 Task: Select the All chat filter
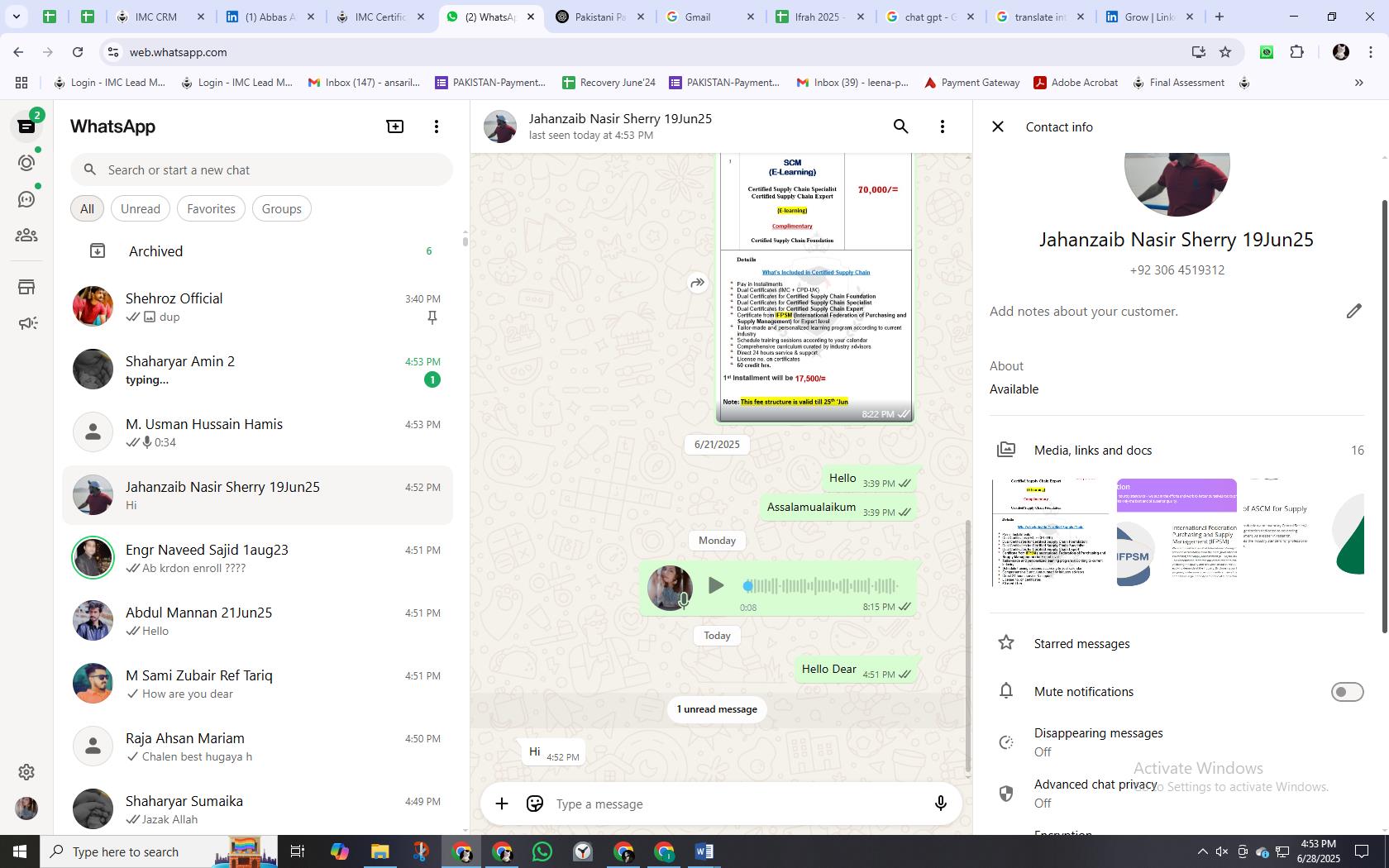(87, 209)
